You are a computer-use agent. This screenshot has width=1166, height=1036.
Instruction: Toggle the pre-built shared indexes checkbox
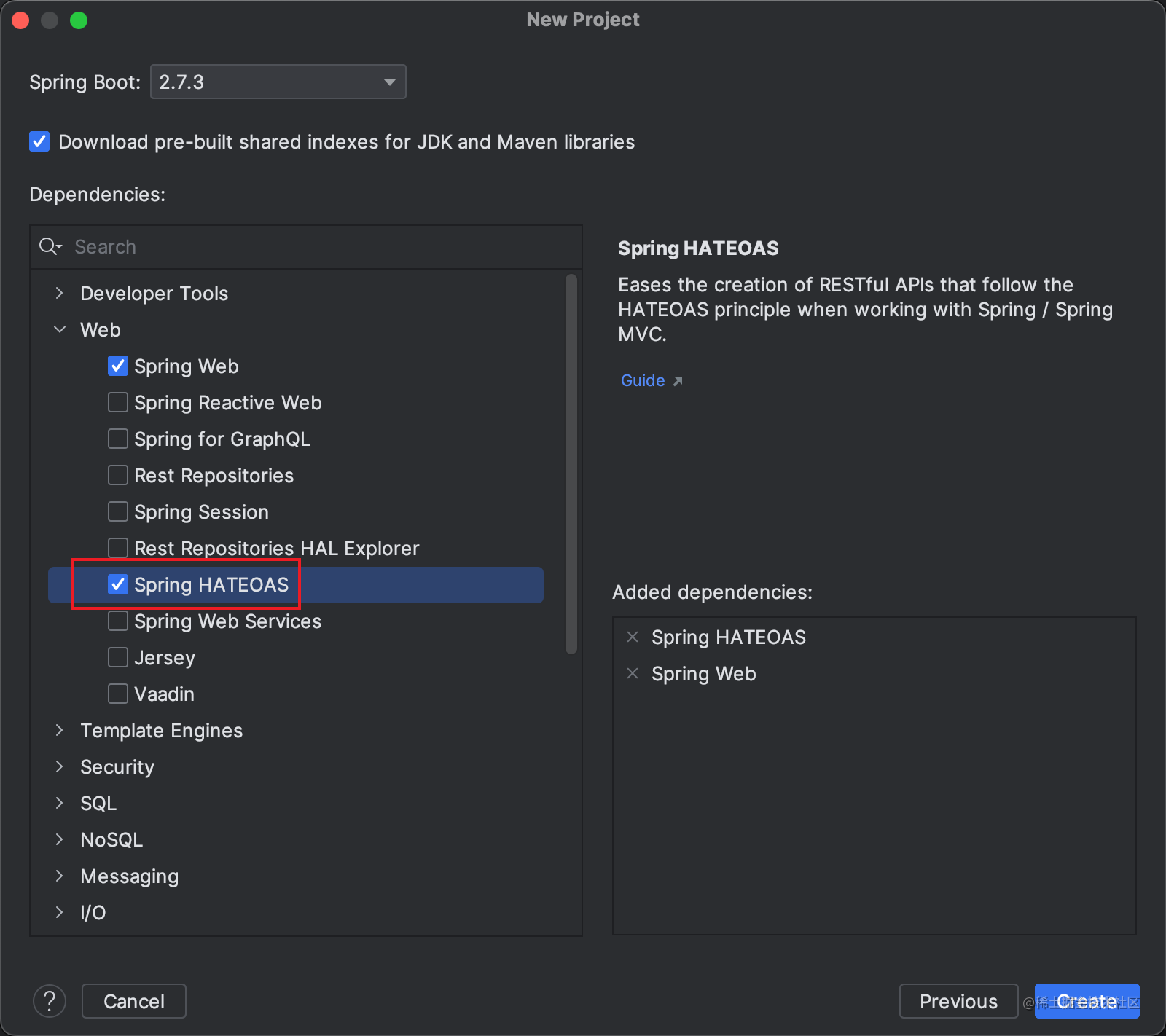[39, 141]
